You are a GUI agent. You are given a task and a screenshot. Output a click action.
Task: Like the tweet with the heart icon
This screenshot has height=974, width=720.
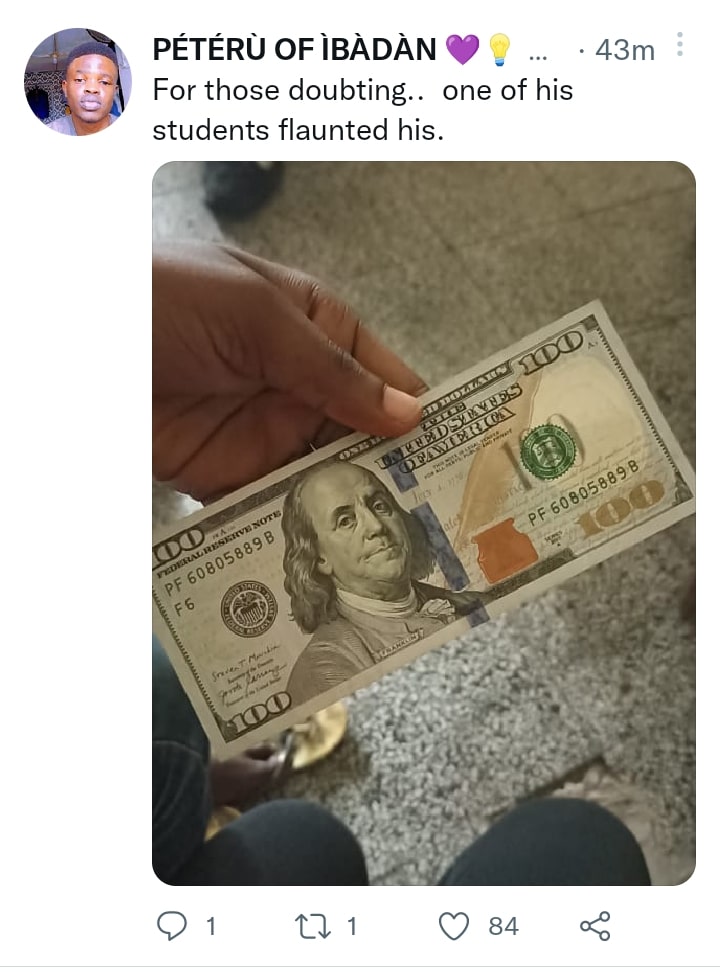click(x=454, y=926)
